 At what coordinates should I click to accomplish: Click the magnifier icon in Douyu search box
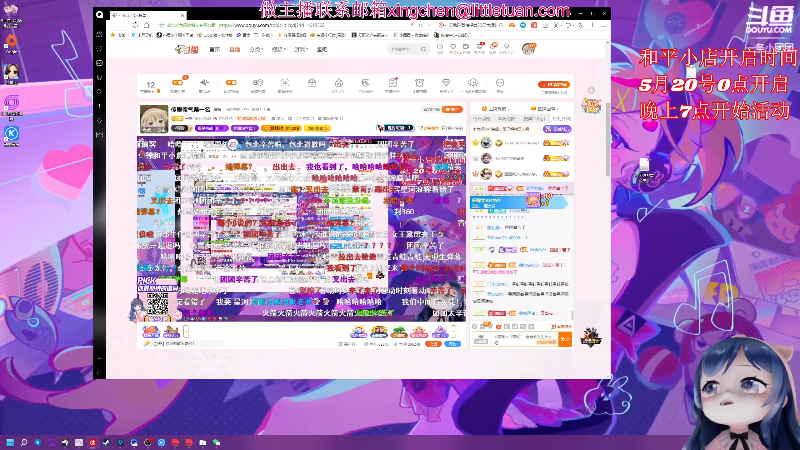coord(423,49)
